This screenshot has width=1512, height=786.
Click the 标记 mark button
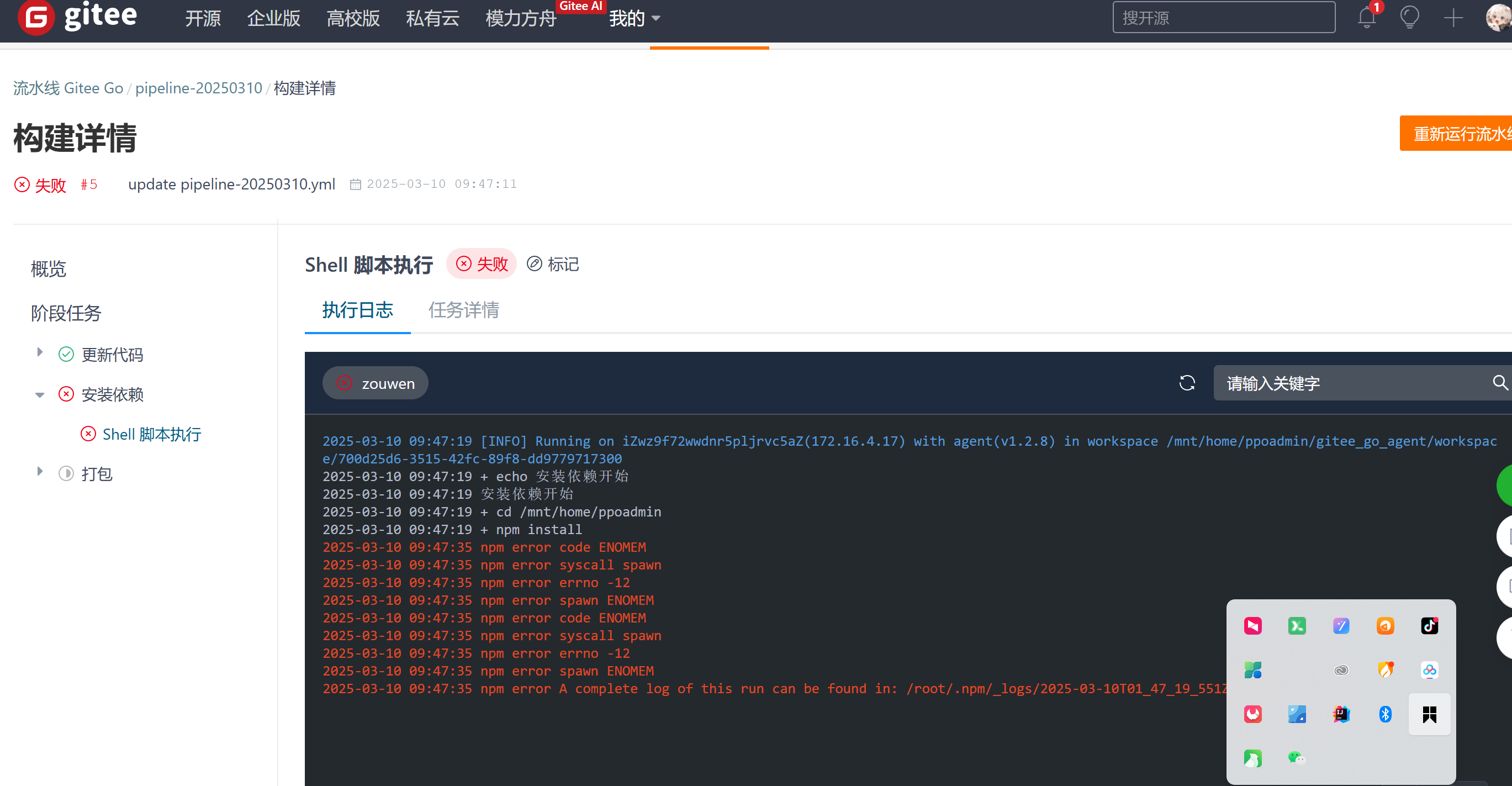point(552,264)
